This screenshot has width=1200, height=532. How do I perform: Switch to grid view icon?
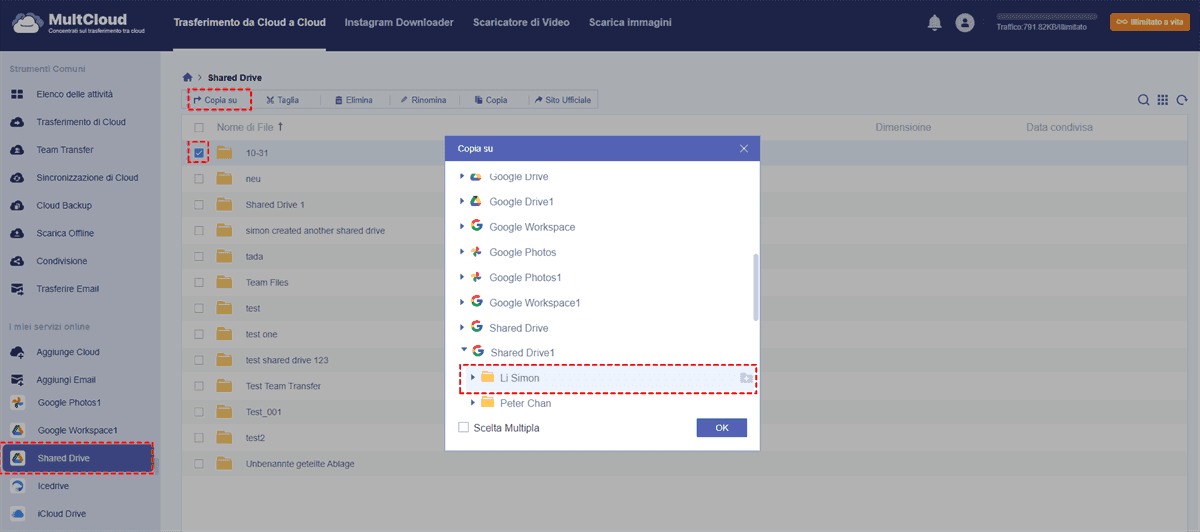click(x=1163, y=100)
